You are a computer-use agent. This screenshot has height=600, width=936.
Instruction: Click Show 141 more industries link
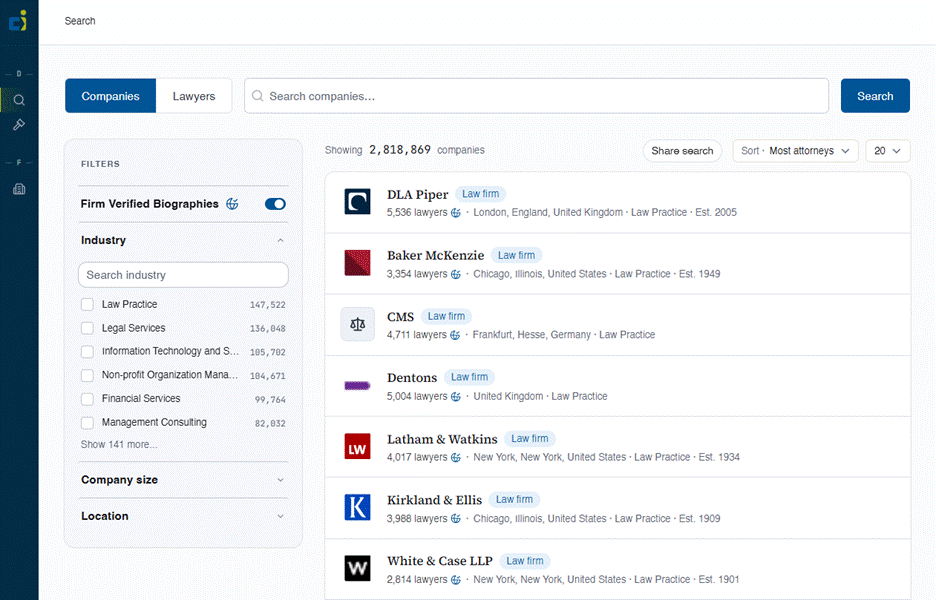[119, 445]
